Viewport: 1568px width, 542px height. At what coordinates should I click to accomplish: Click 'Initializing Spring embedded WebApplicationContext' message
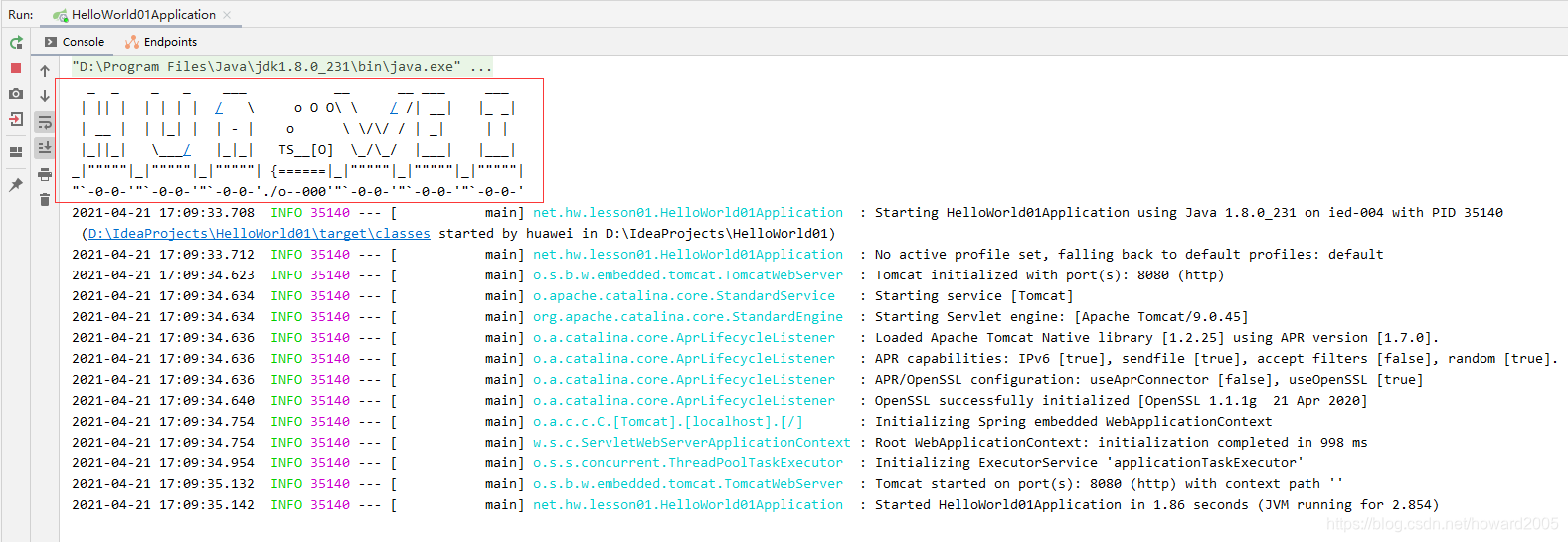pos(1074,422)
